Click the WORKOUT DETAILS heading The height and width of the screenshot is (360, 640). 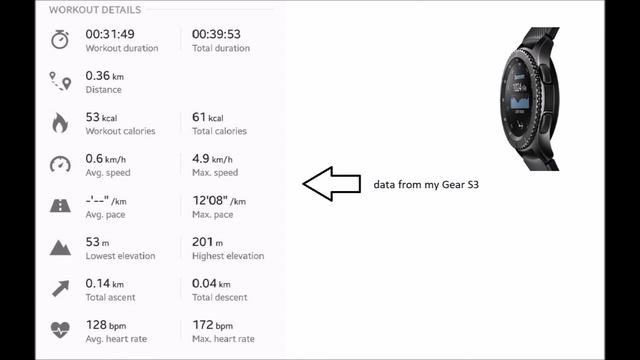(x=95, y=10)
